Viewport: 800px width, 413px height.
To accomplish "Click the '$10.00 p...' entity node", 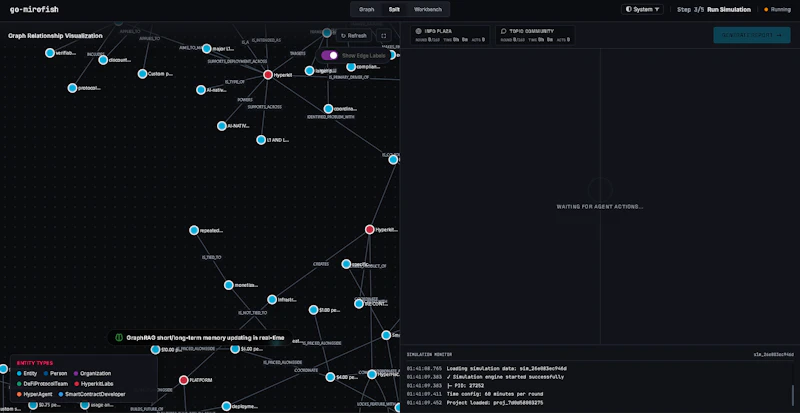I will tap(155, 350).
